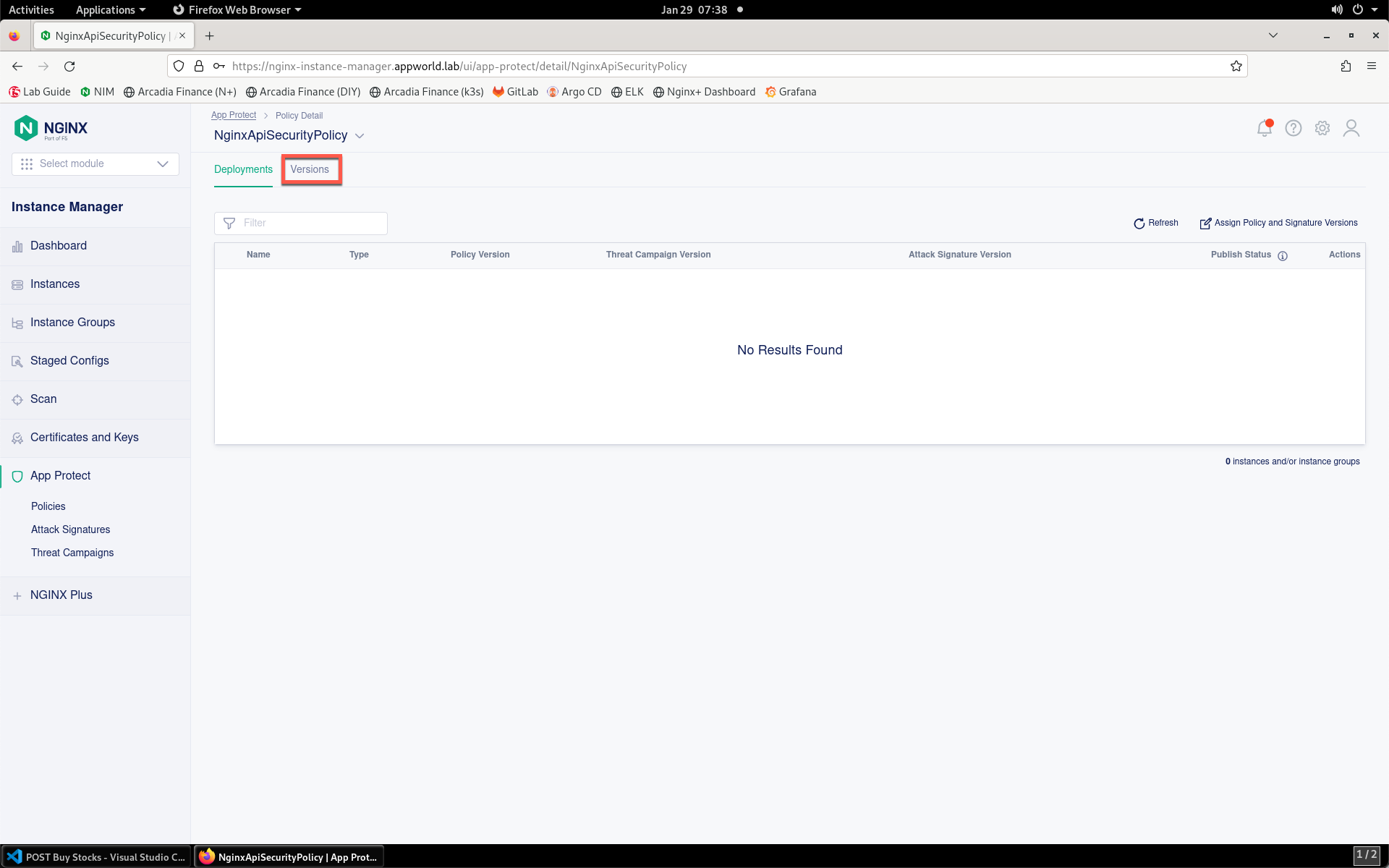Switch to Visual Studio Code in taskbar

point(96,856)
